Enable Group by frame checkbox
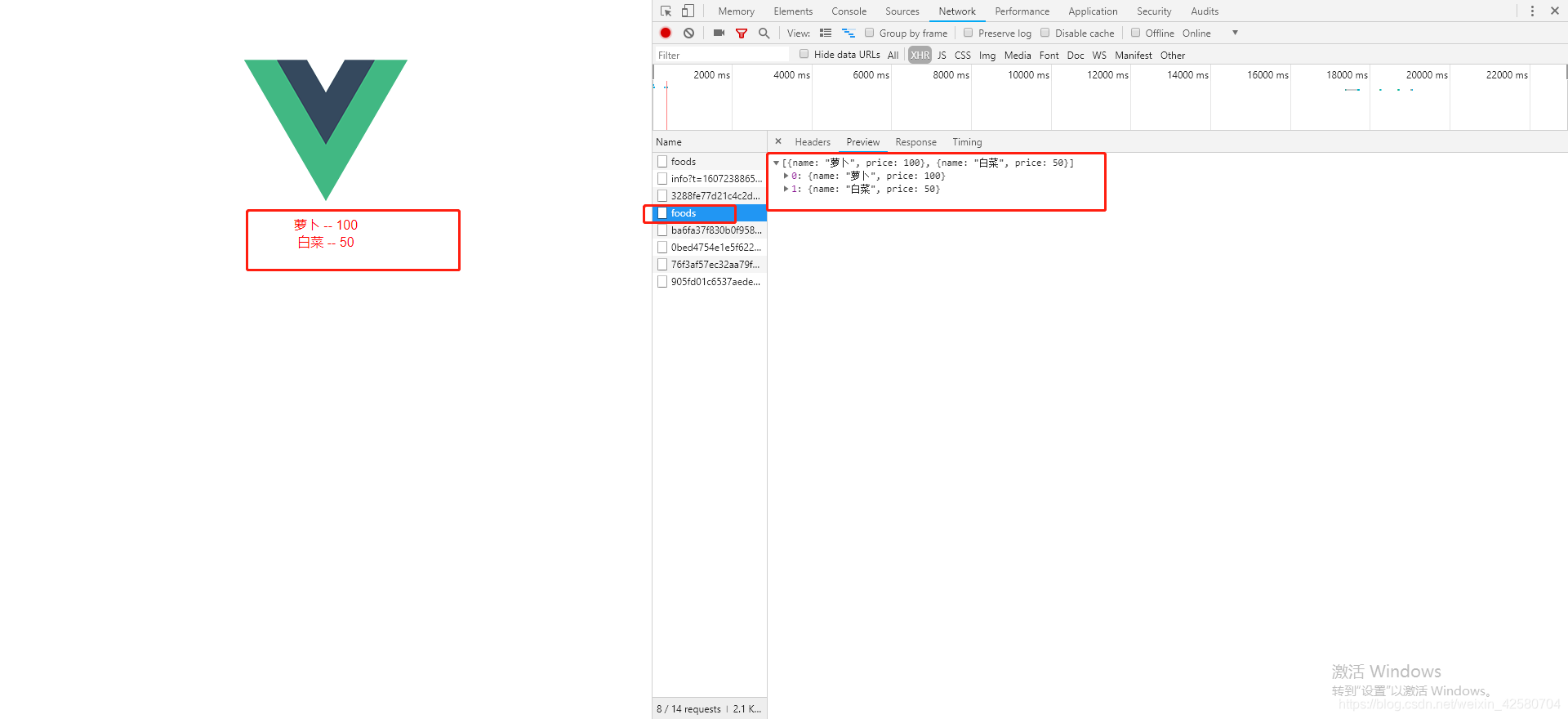 click(870, 33)
